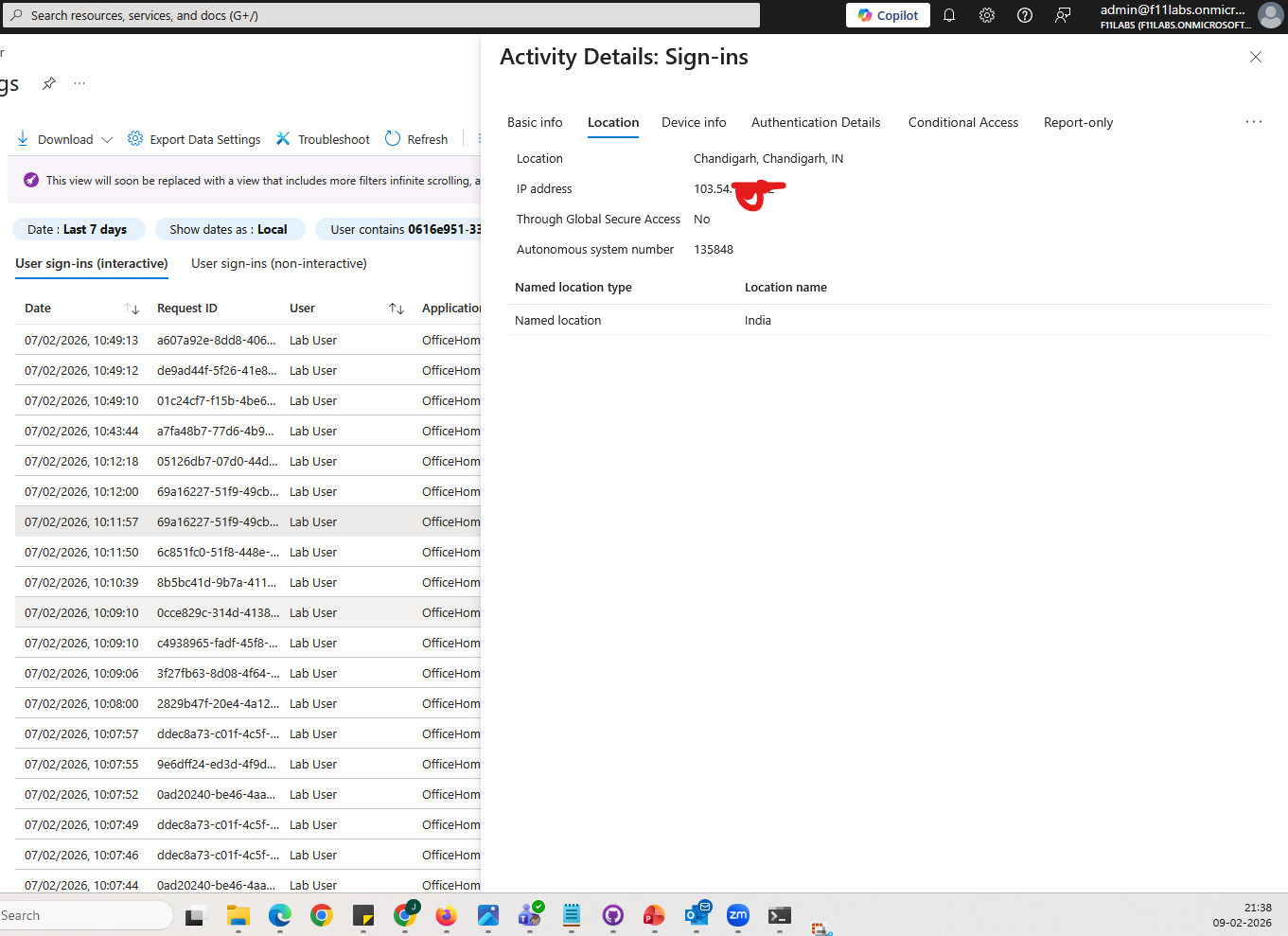Refresh the sign-in logs
The image size is (1288, 936).
(415, 138)
